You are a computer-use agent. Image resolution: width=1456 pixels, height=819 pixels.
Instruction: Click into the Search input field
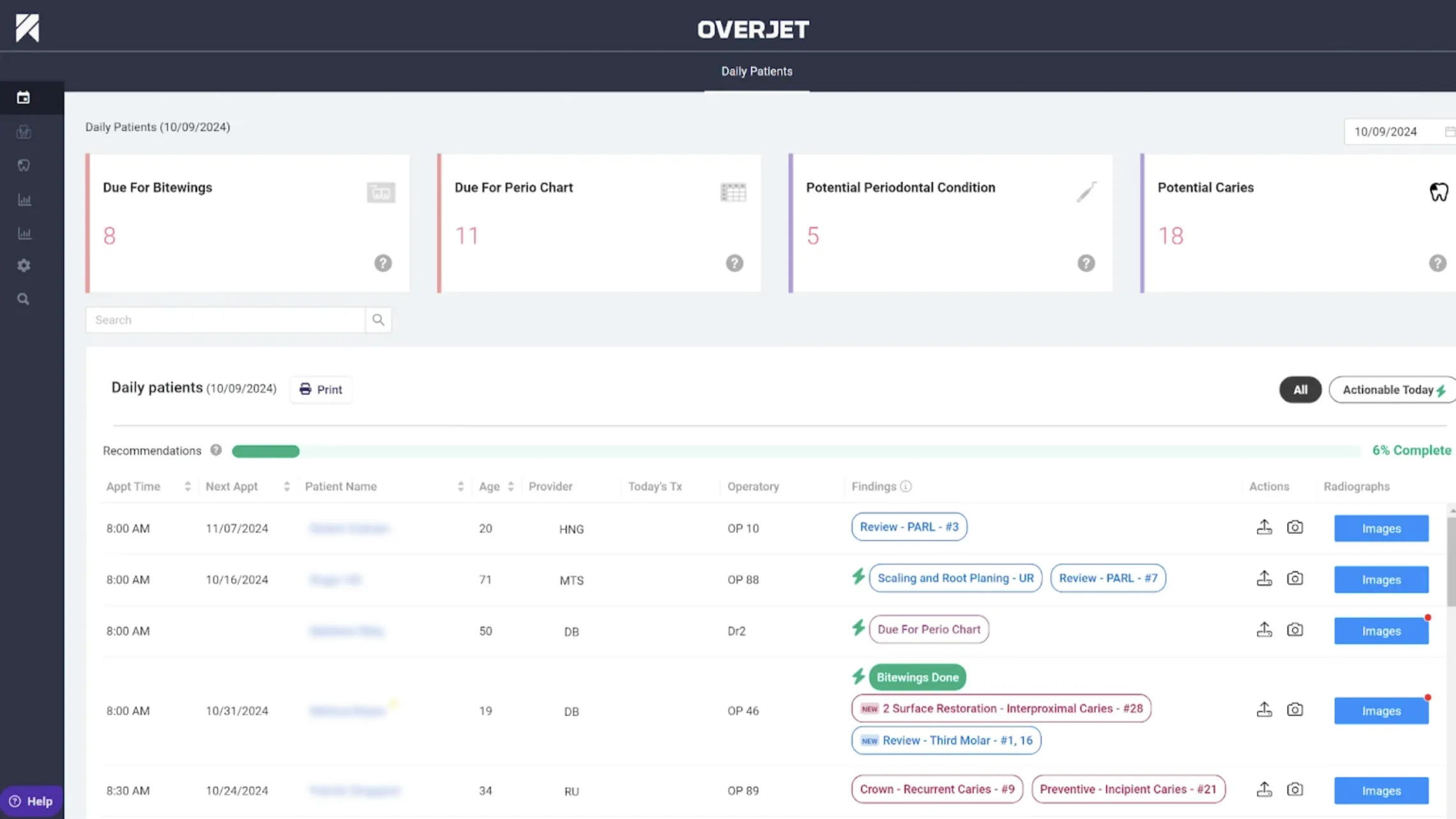225,319
